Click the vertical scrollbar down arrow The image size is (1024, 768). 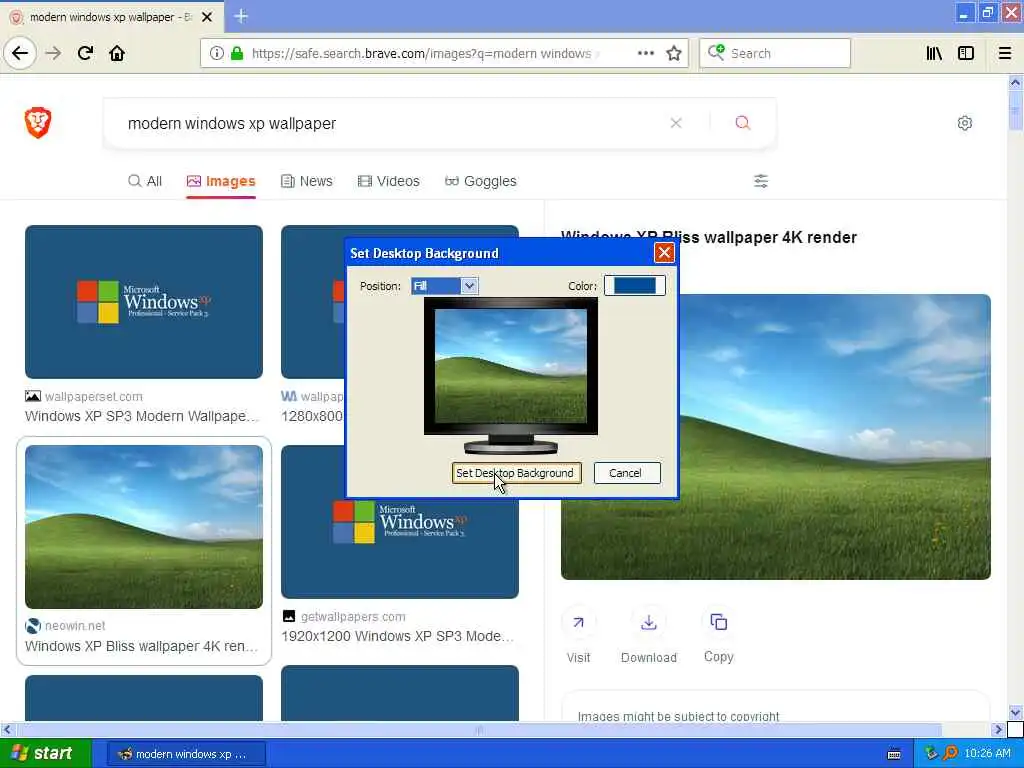pos(1015,712)
